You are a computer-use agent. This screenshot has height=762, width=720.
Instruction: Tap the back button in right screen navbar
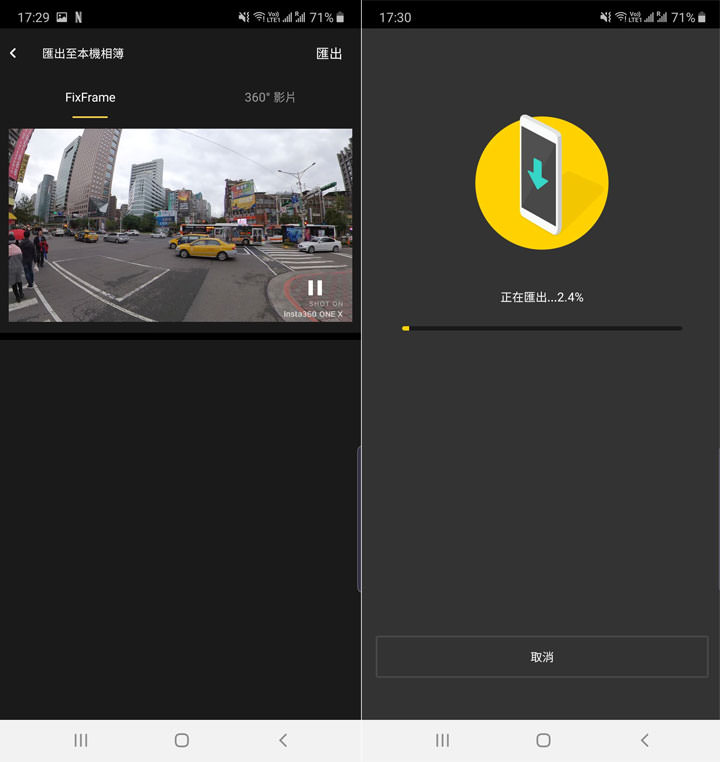tap(645, 740)
